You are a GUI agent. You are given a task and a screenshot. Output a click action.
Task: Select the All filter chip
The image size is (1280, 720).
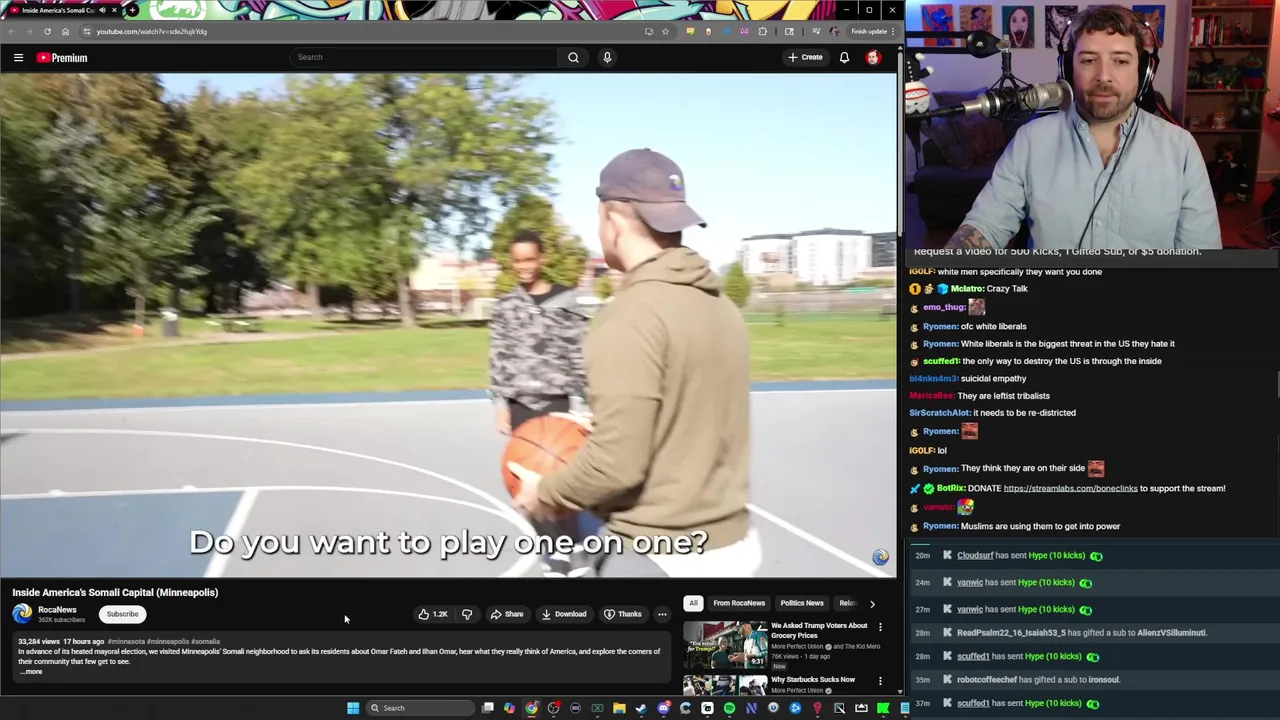click(x=693, y=603)
